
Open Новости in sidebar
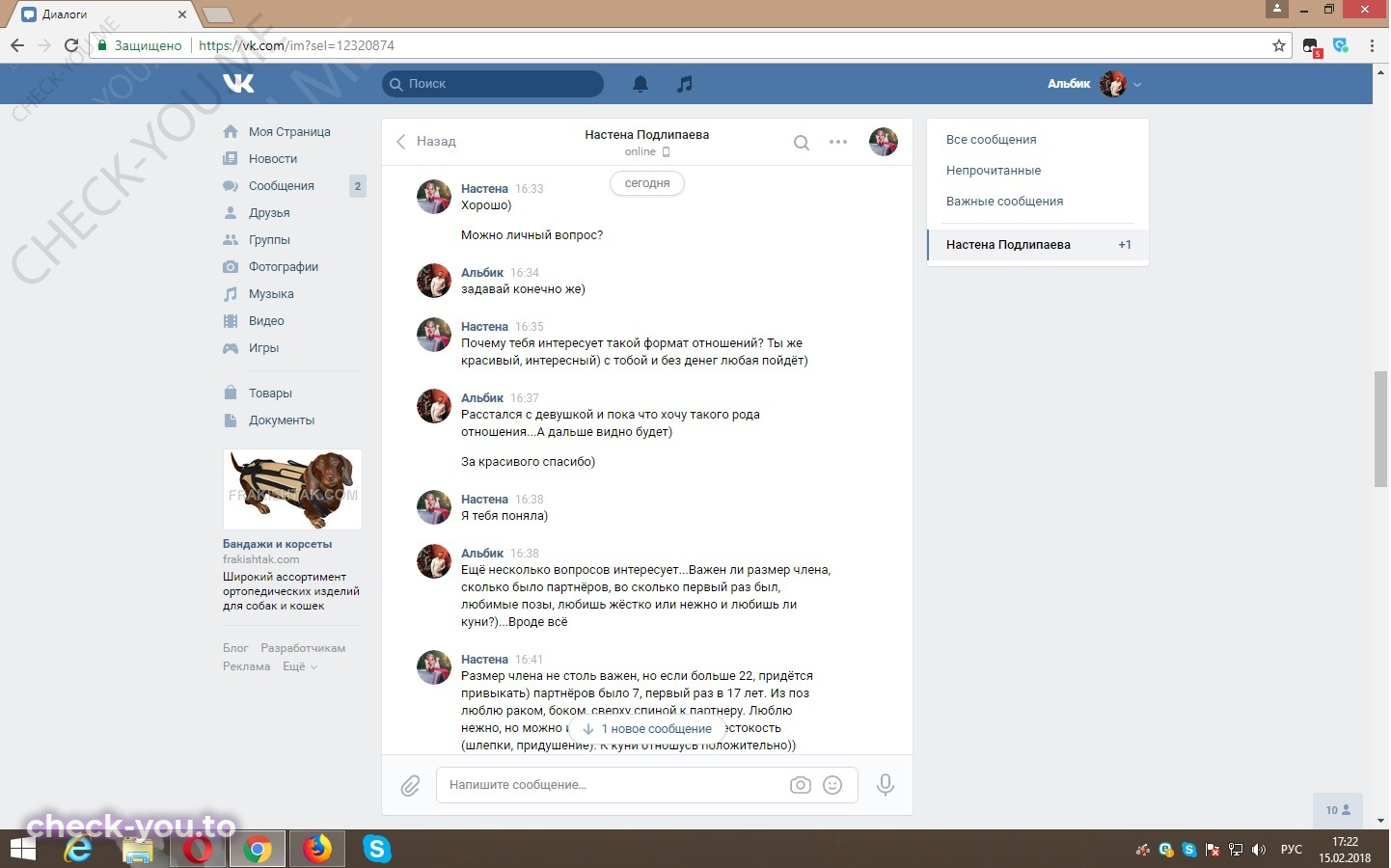pos(273,159)
